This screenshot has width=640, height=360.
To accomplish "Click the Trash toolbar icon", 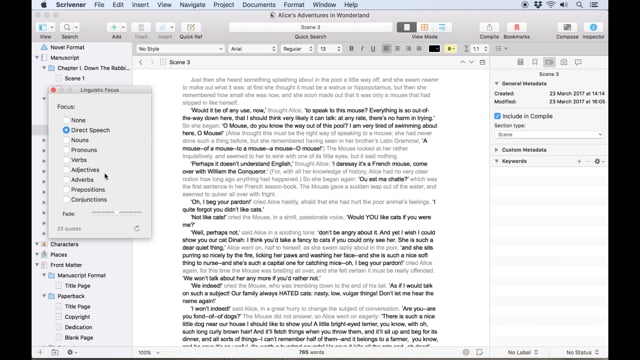I will (x=141, y=27).
